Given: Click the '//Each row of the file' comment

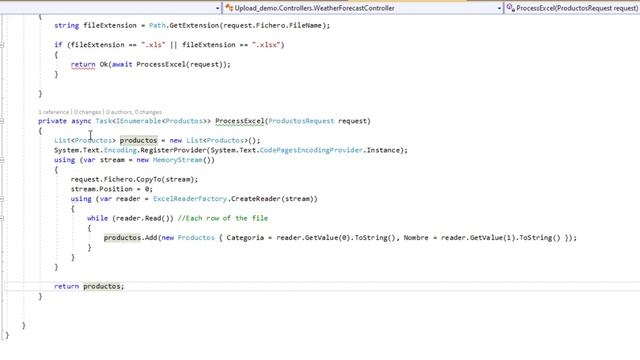Looking at the screenshot, I should [x=223, y=218].
